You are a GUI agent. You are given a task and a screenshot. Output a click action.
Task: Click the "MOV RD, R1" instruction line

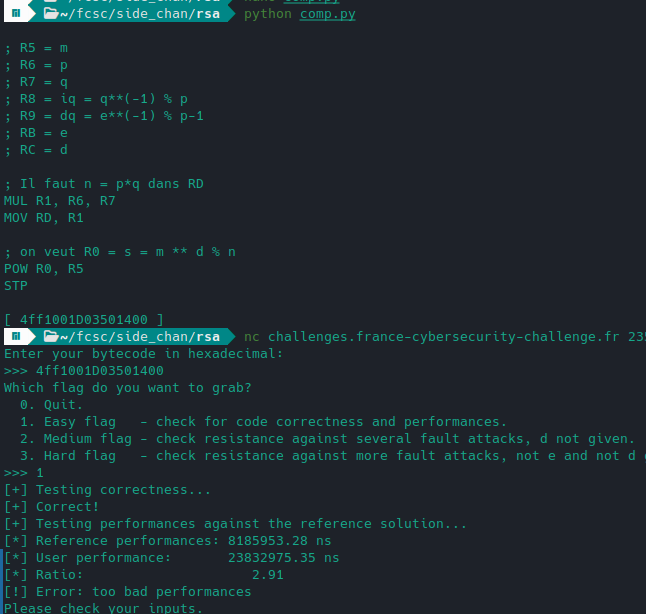click(44, 217)
